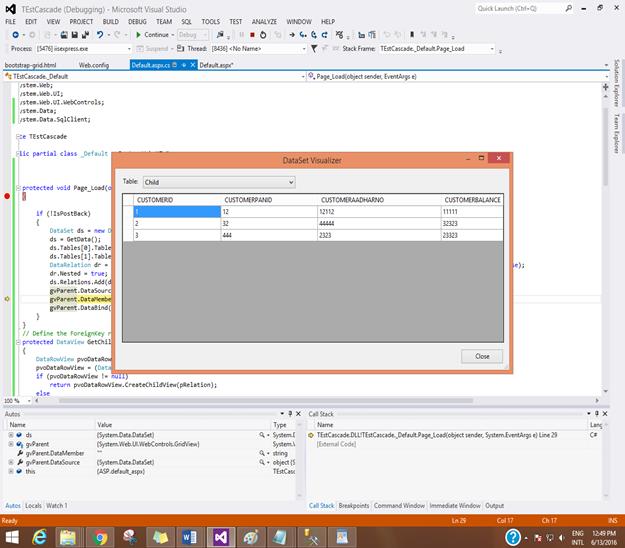Open Google Chrome from the taskbar

100,537
